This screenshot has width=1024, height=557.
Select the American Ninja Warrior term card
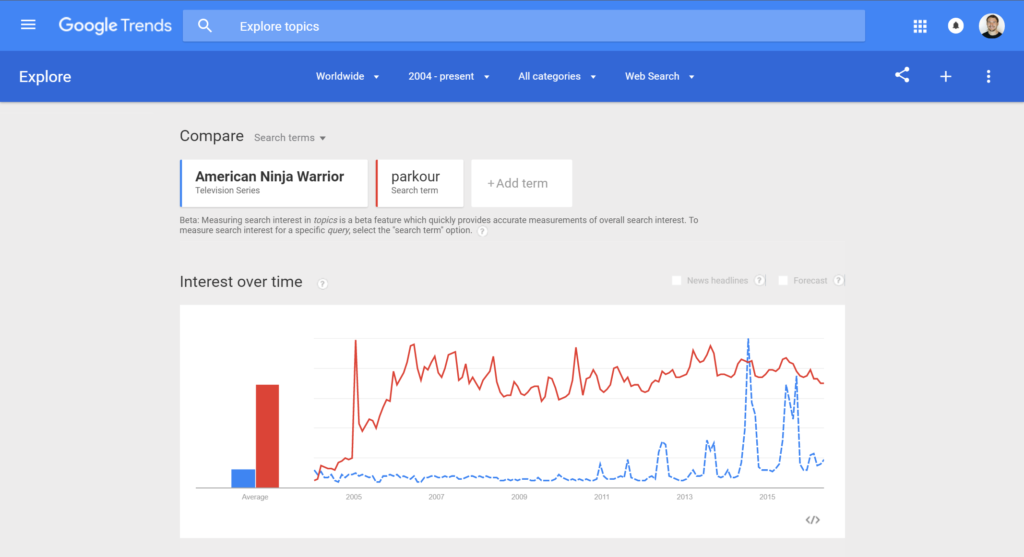[274, 183]
